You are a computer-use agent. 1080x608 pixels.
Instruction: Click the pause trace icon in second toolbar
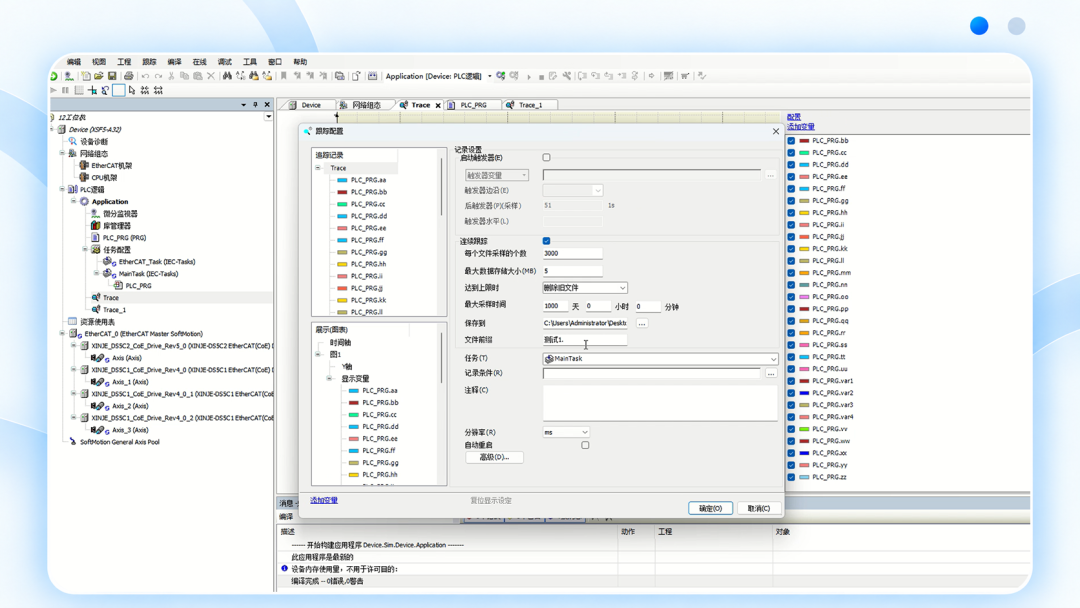pyautogui.click(x=65, y=90)
